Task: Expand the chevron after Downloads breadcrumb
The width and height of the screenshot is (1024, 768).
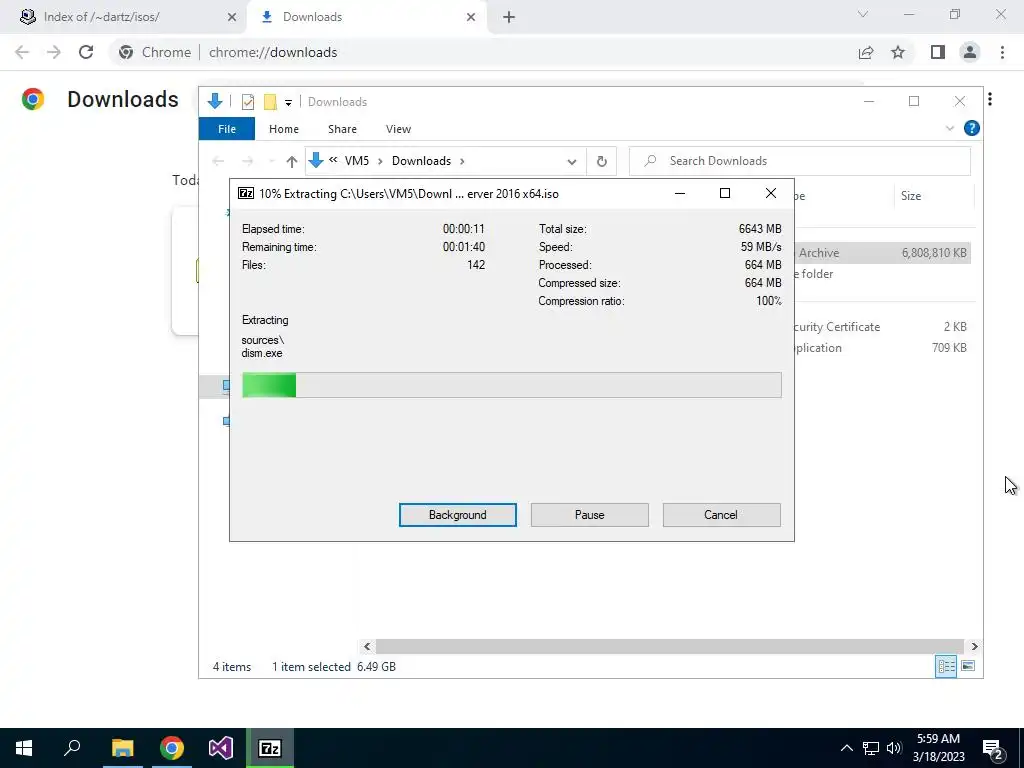Action: (x=462, y=161)
